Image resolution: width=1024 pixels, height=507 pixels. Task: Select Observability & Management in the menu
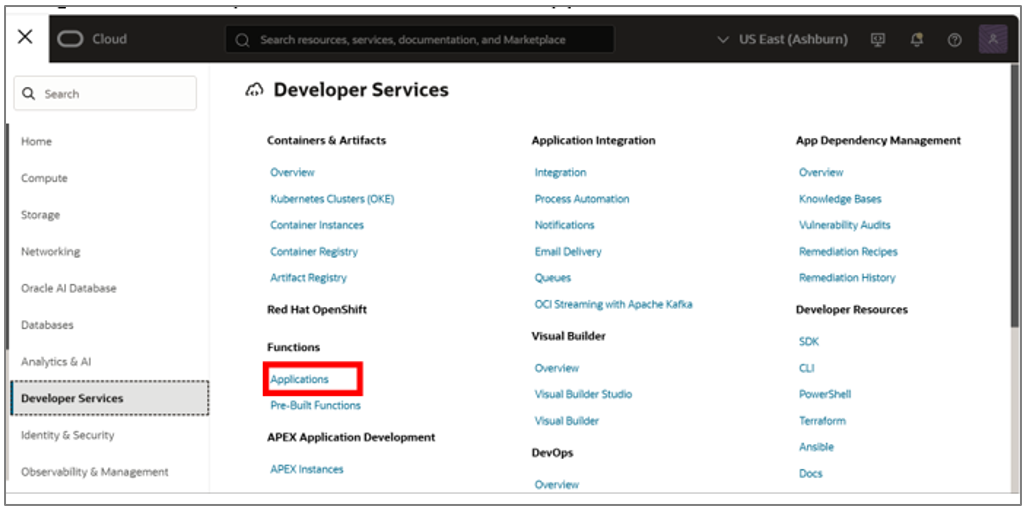[x=95, y=472]
